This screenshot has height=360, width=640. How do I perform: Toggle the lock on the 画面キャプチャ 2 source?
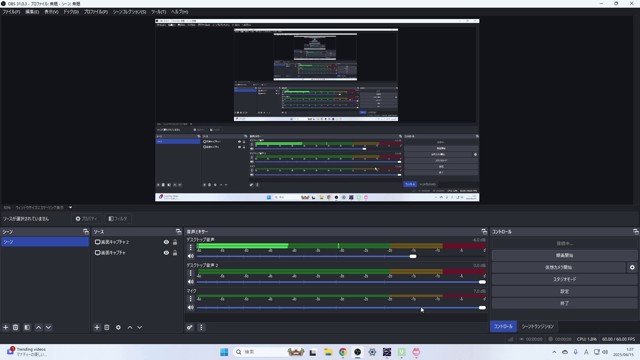(175, 242)
